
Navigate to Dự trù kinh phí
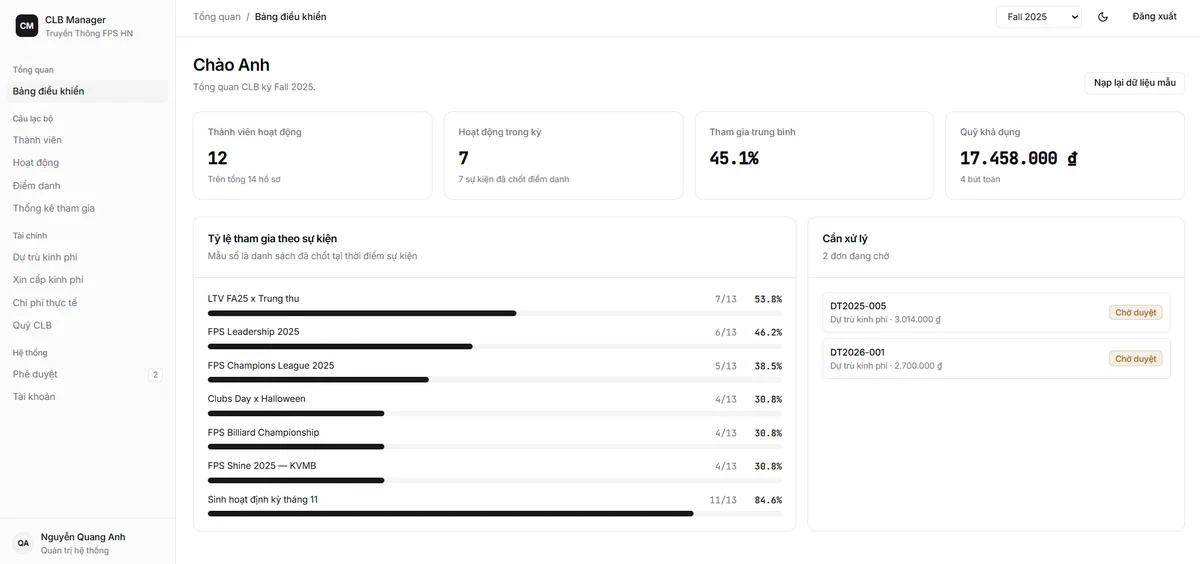[x=87, y=257]
